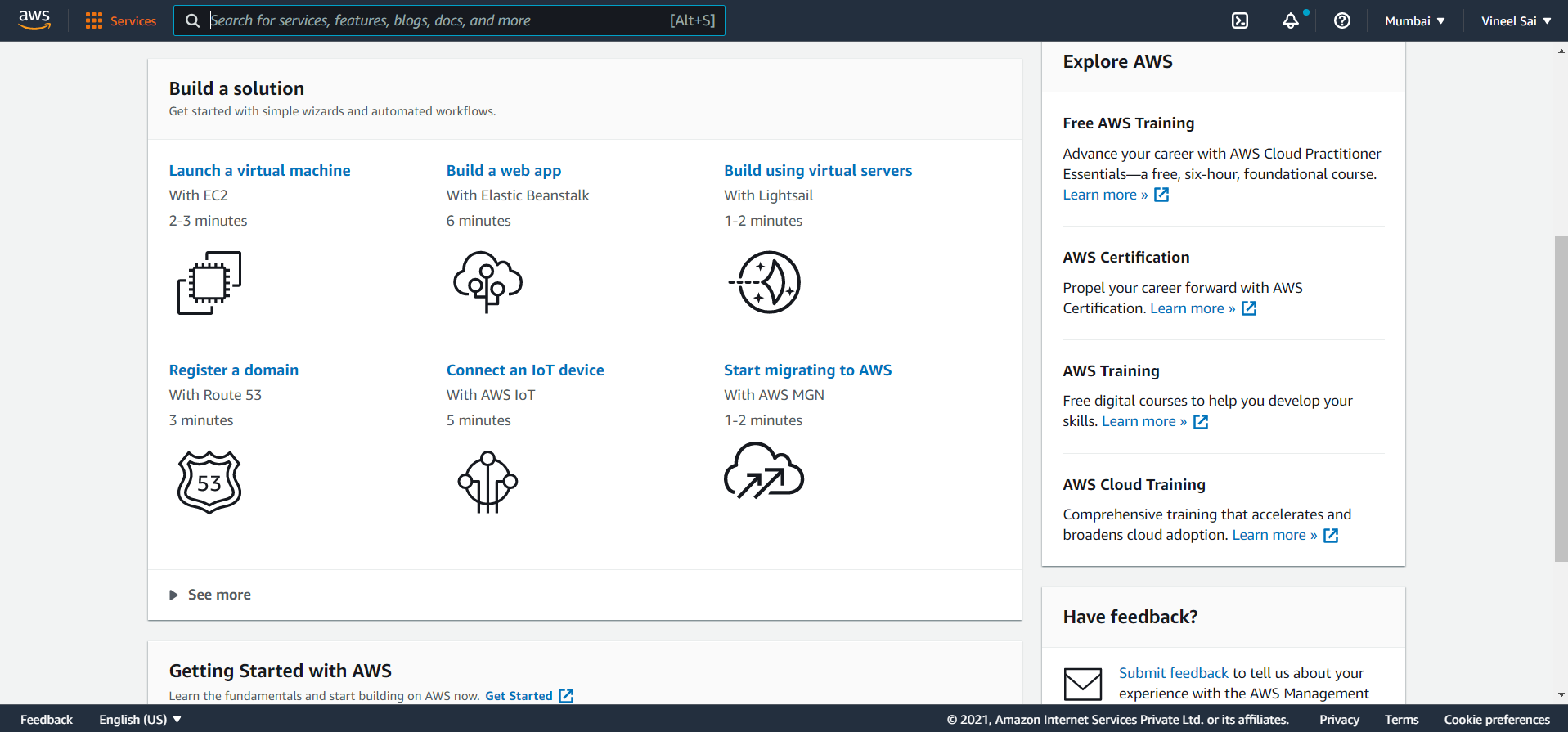Open Register a domain link
This screenshot has height=732, width=1568.
click(234, 370)
